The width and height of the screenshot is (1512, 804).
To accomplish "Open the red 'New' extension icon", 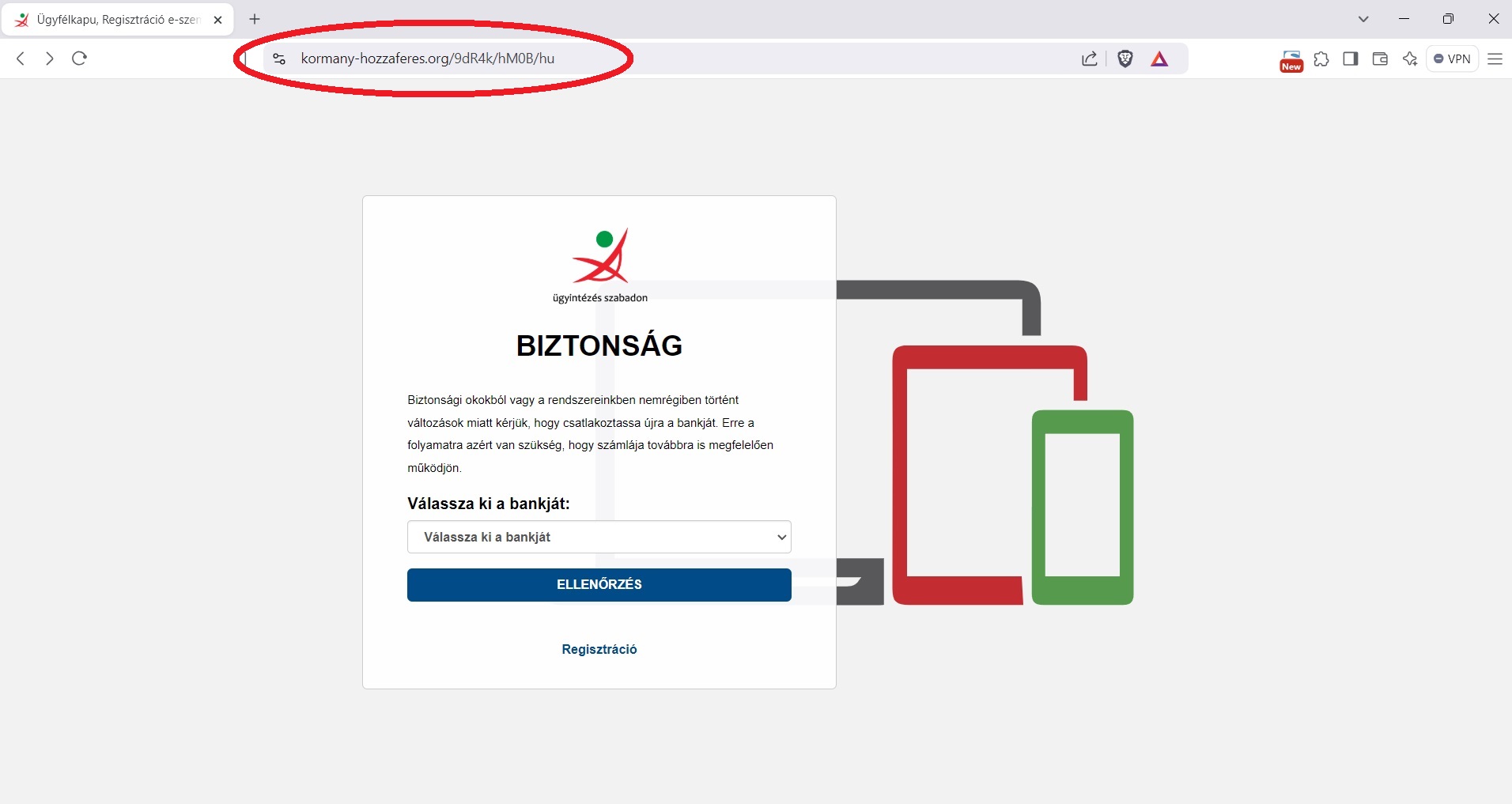I will pos(1291,61).
